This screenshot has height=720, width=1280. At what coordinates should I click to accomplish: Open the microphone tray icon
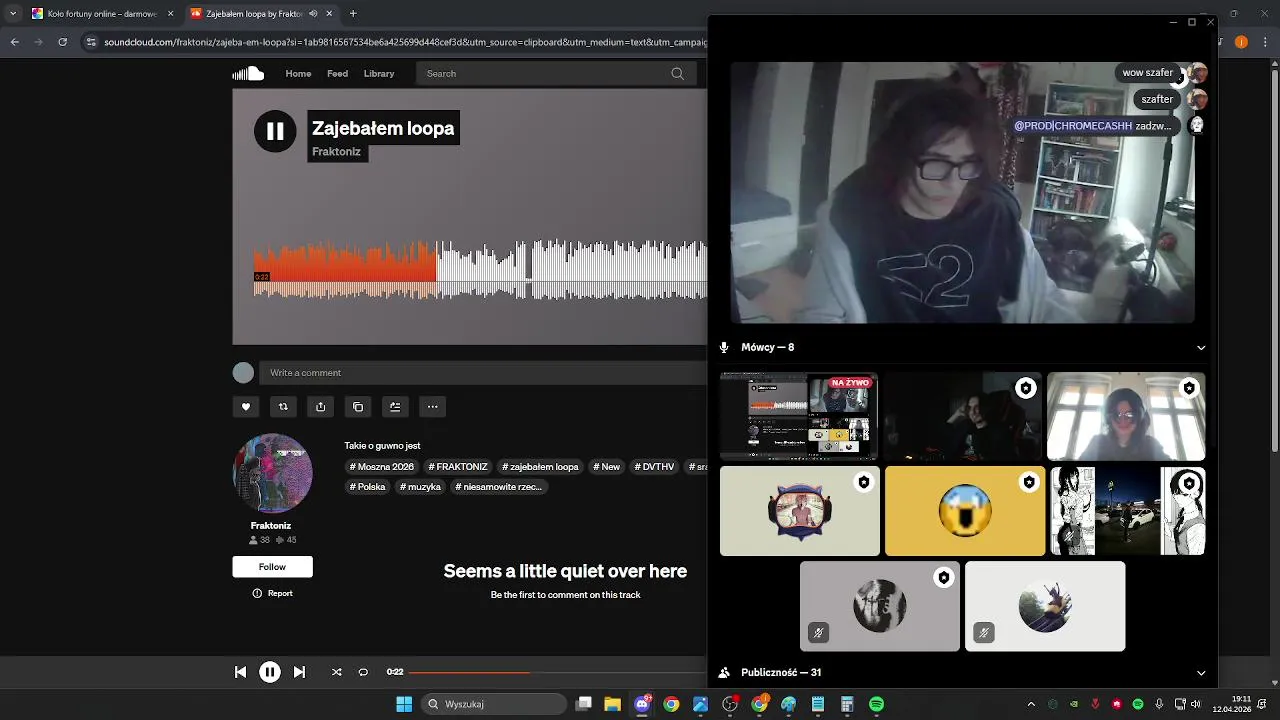1159,704
